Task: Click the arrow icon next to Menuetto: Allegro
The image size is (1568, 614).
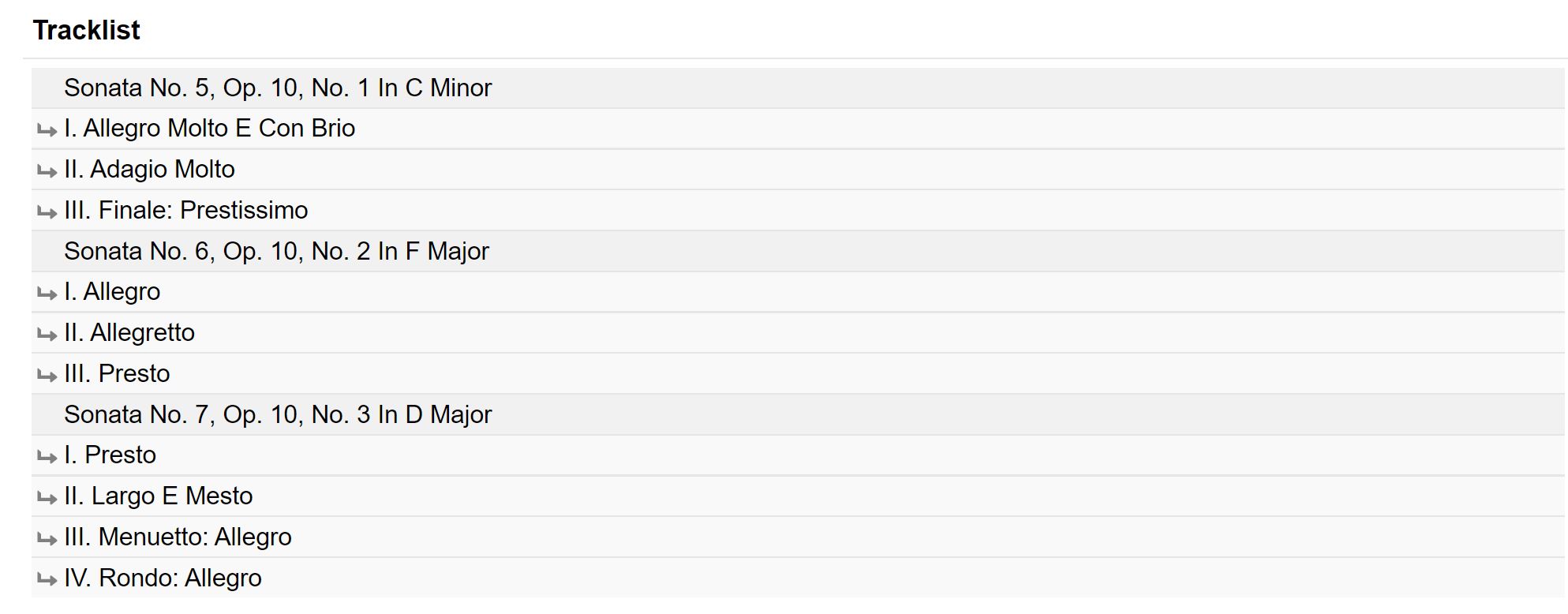Action: [47, 539]
